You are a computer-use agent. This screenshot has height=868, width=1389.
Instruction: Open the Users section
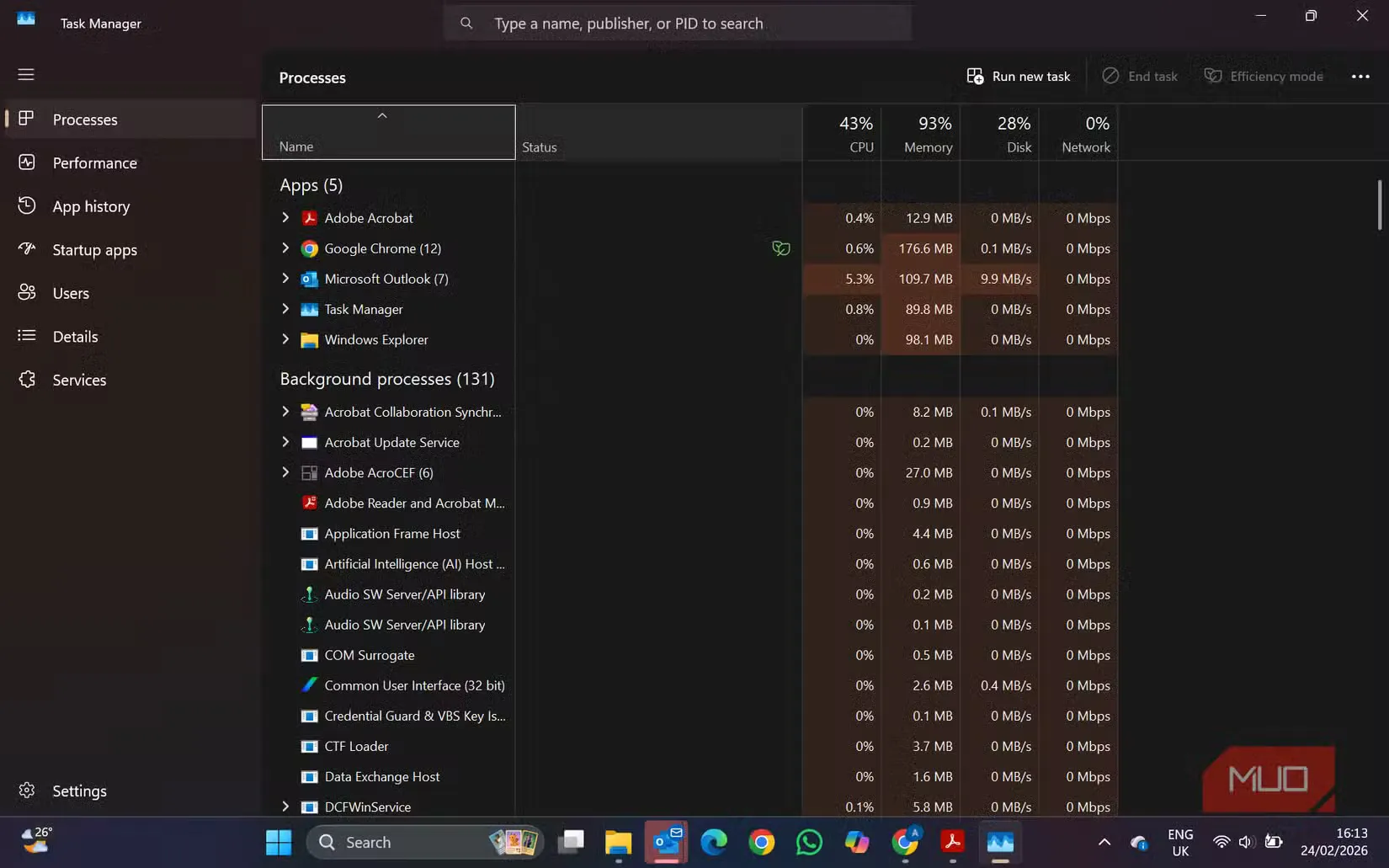click(x=70, y=292)
